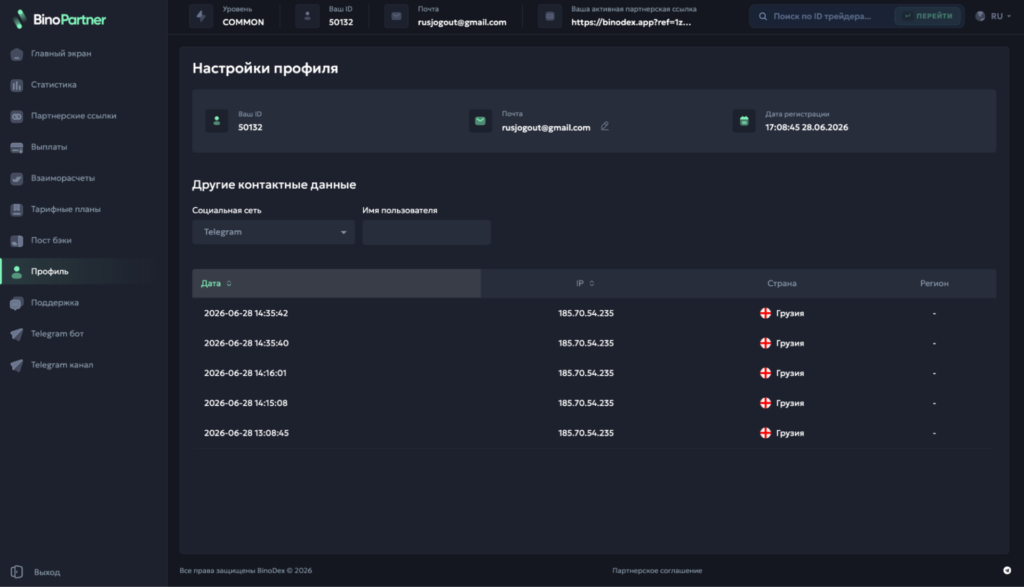This screenshot has height=587, width=1024.
Task: Click the BinoPartner logo
Action: pos(59,20)
